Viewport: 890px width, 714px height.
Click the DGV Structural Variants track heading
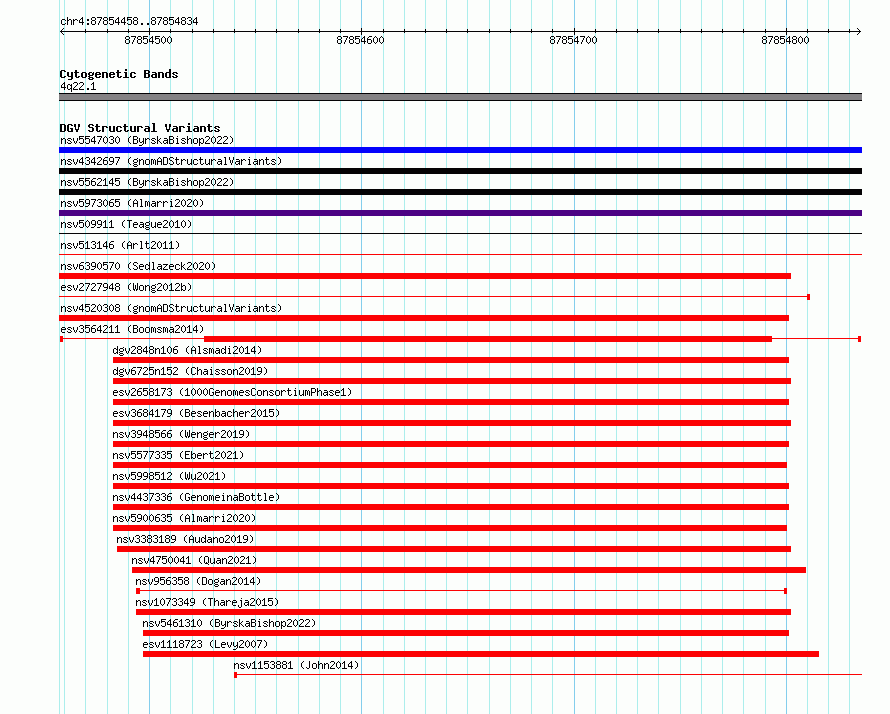pos(140,128)
